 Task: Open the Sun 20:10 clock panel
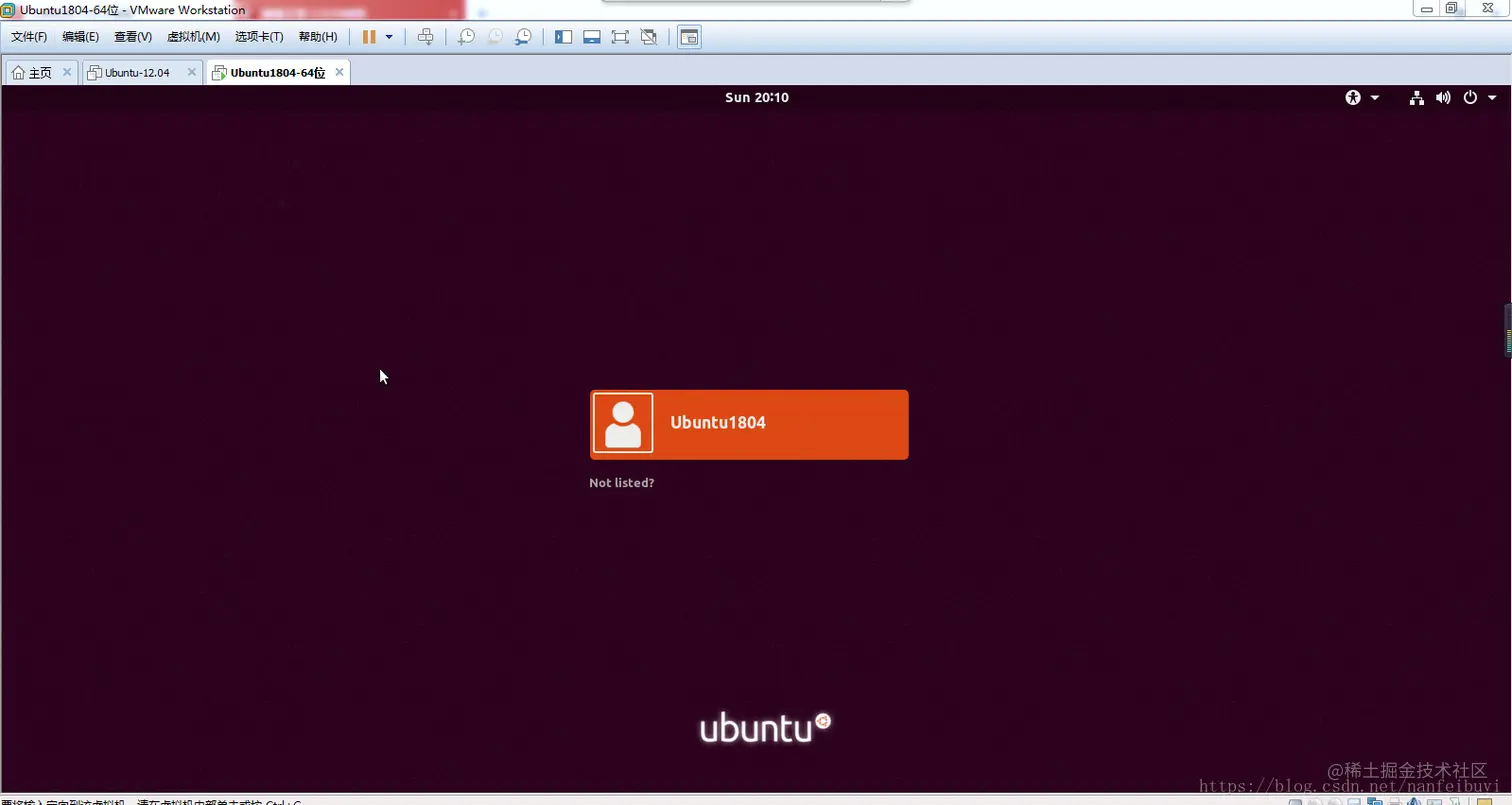tap(757, 97)
